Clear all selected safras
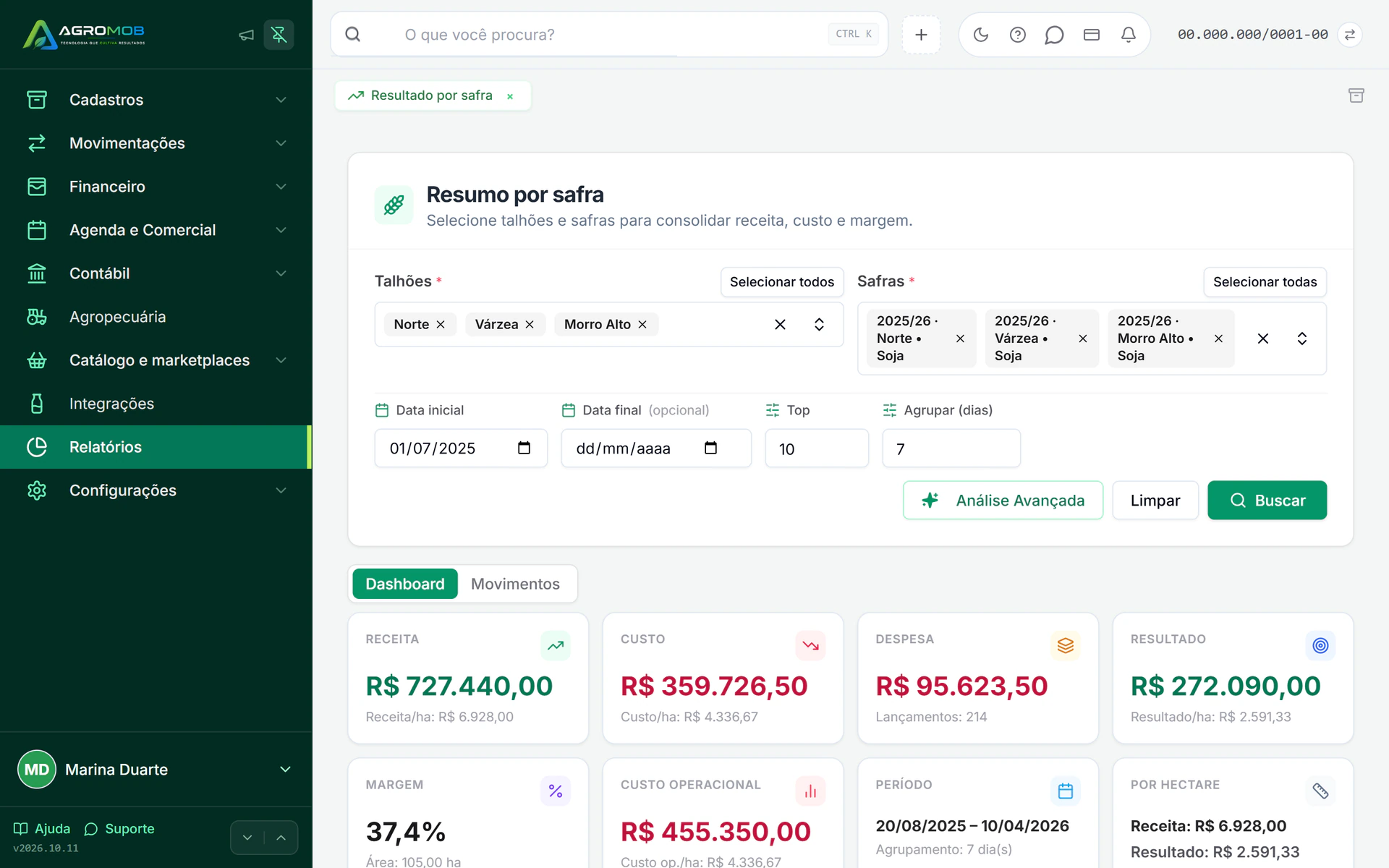The height and width of the screenshot is (868, 1389). (x=1262, y=339)
